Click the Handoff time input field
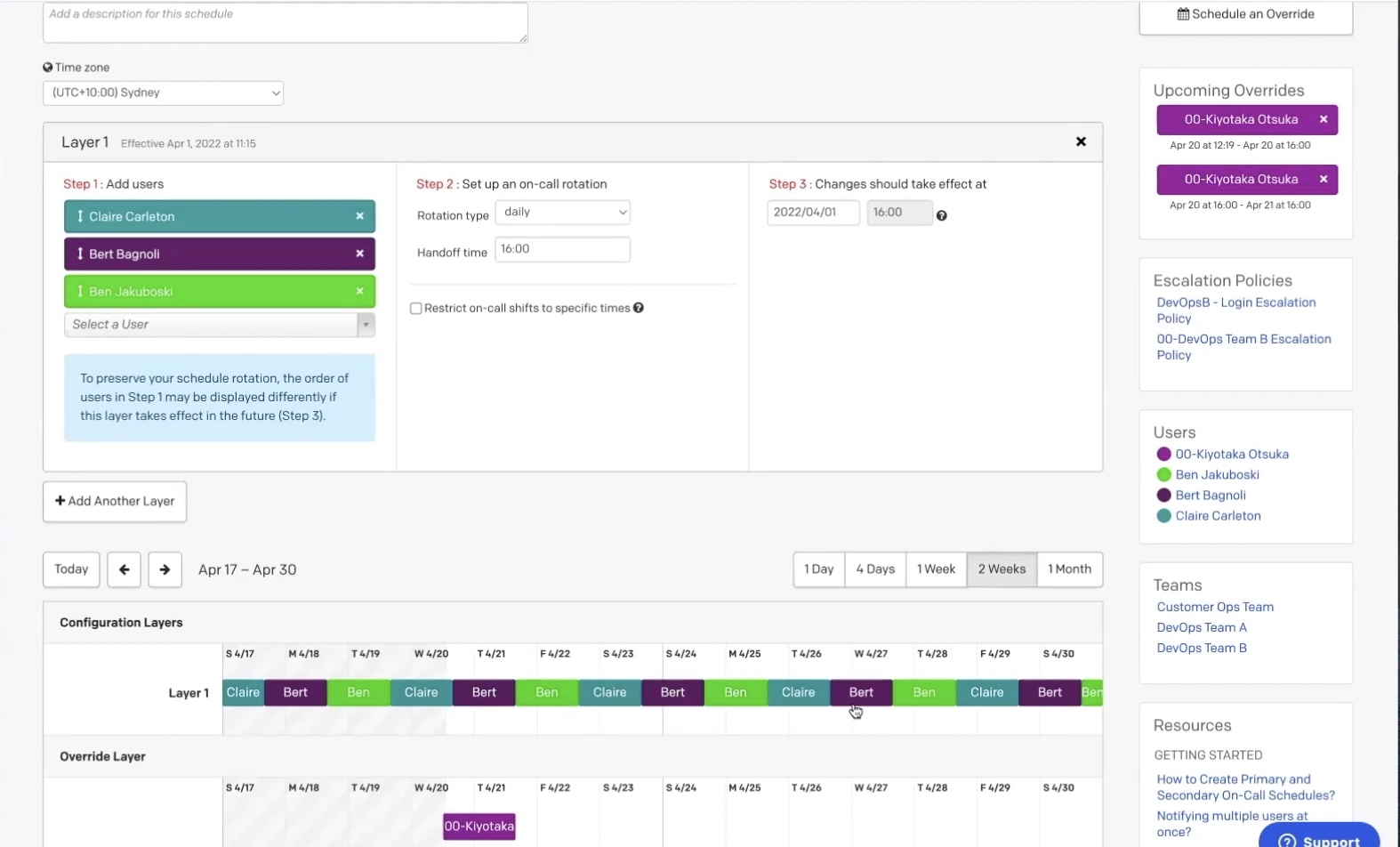 click(562, 249)
